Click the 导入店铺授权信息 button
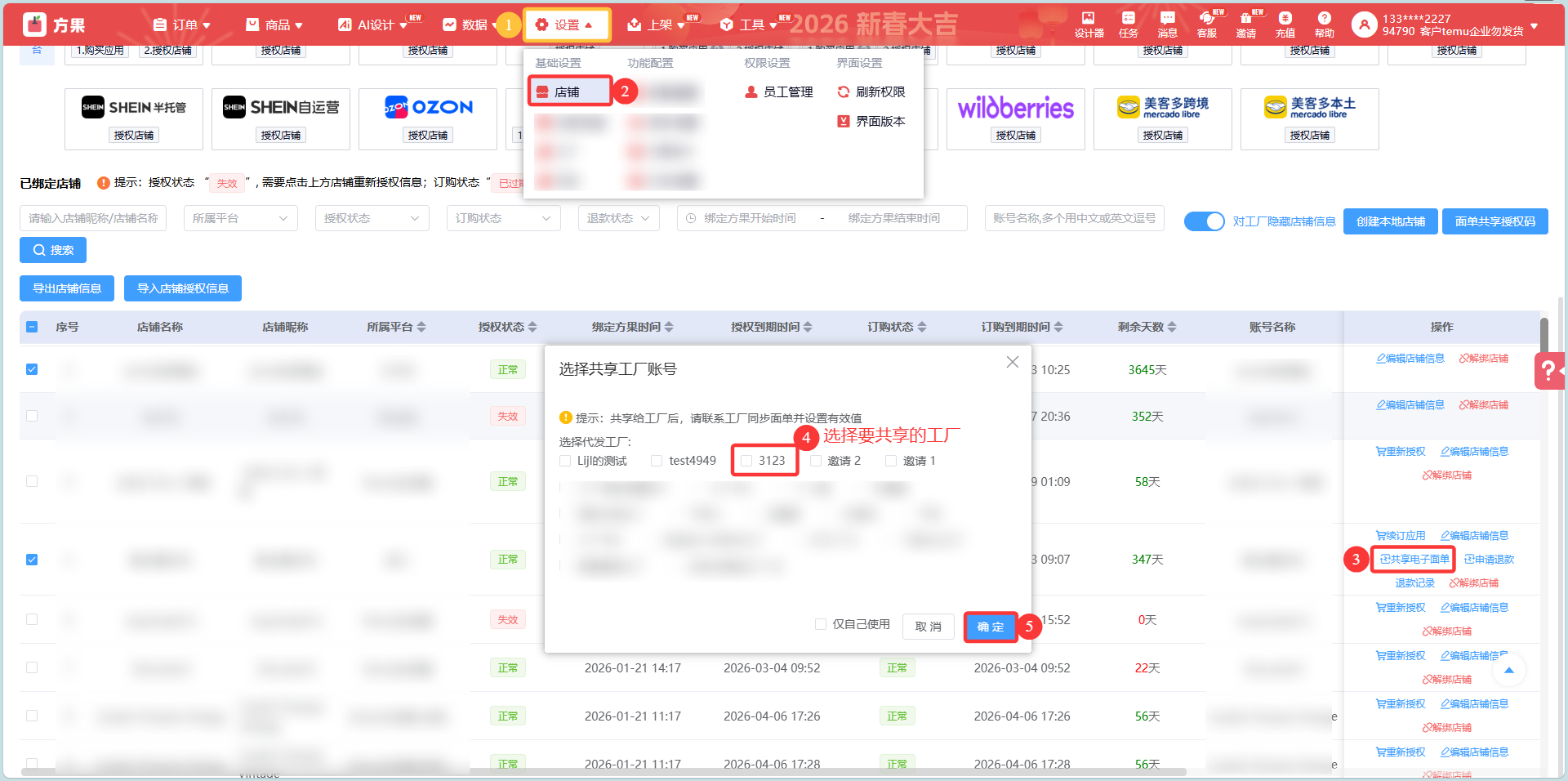This screenshot has height=781, width=1568. (183, 288)
